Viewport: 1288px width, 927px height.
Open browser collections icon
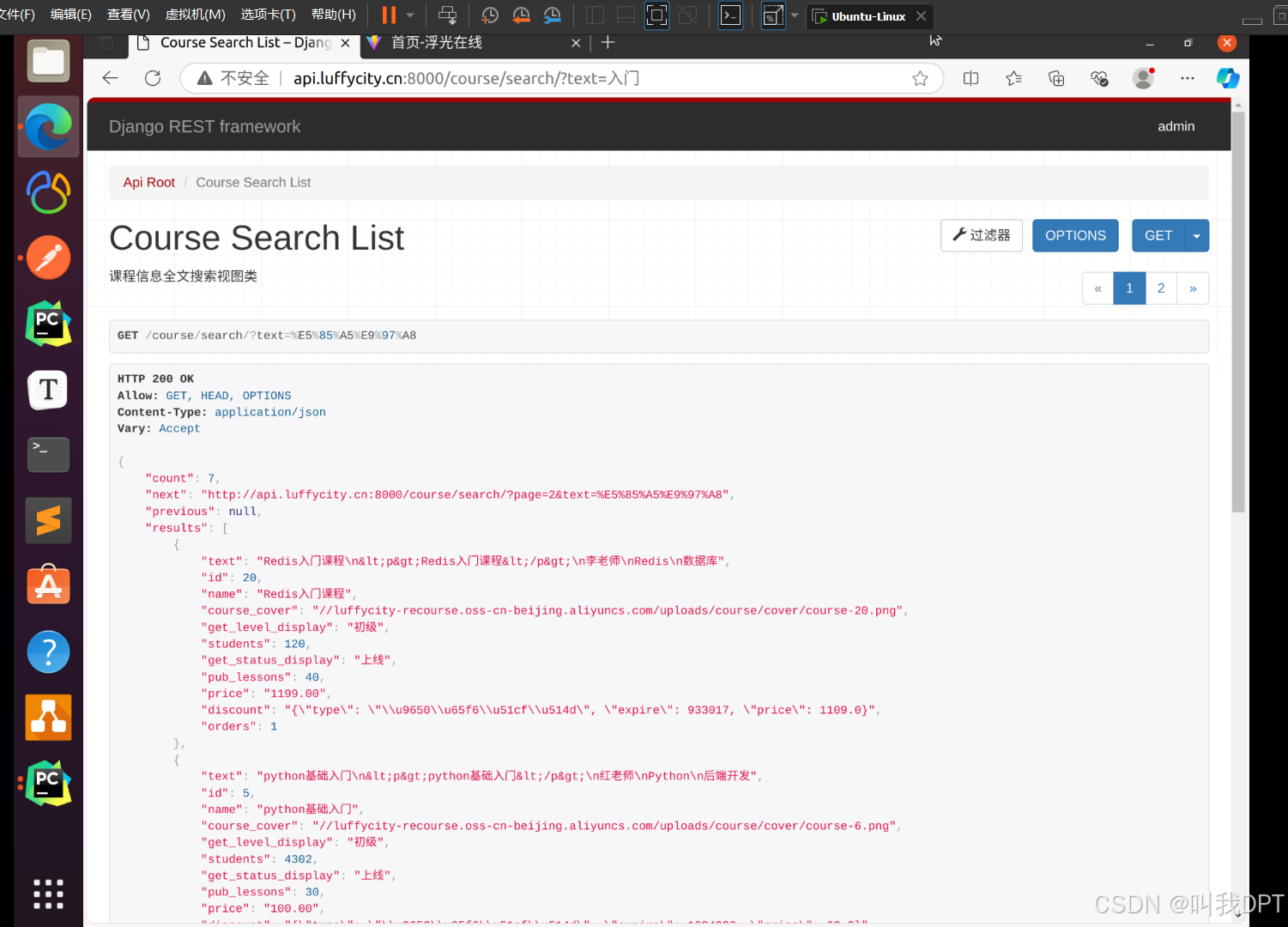[1056, 78]
